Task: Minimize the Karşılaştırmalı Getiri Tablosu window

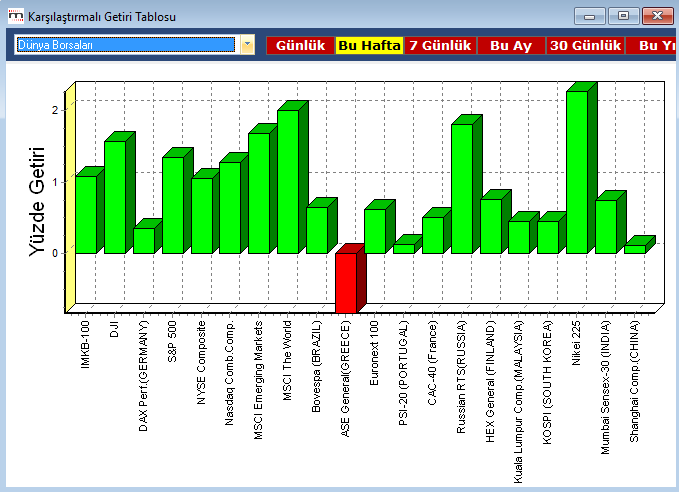Action: [589, 16]
